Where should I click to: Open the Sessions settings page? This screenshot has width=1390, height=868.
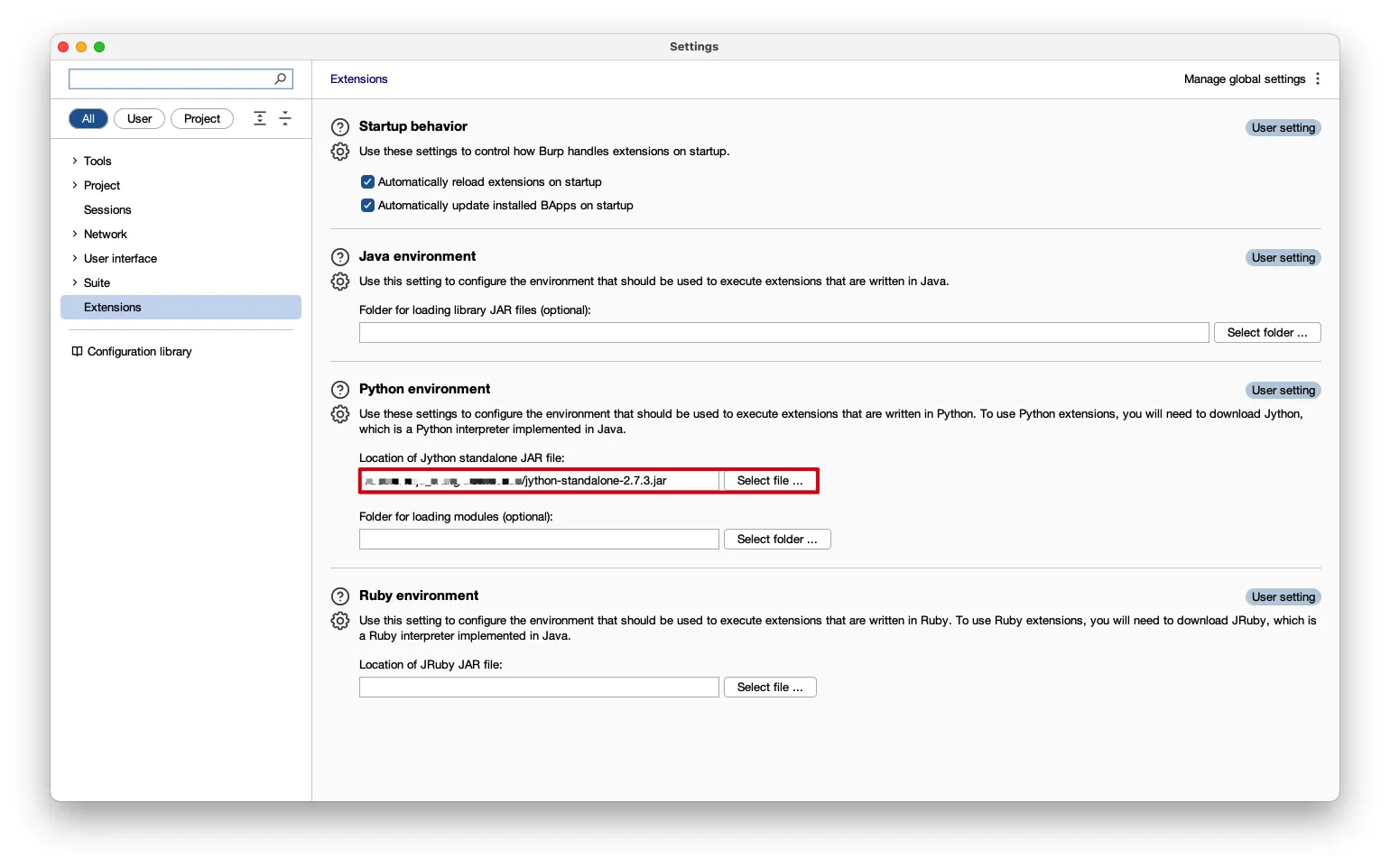click(107, 210)
